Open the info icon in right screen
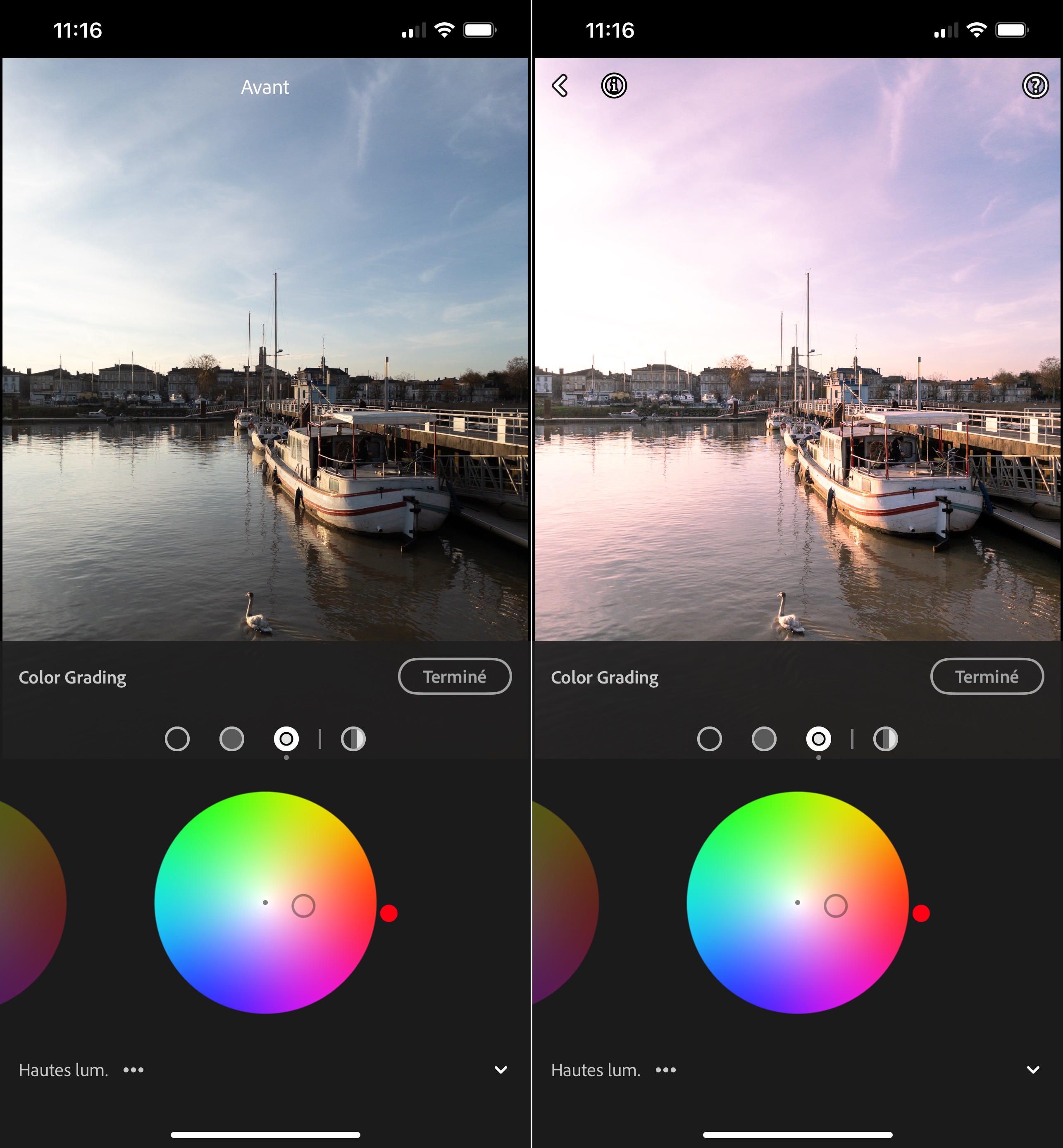Viewport: 1063px width, 1148px height. 614,86
